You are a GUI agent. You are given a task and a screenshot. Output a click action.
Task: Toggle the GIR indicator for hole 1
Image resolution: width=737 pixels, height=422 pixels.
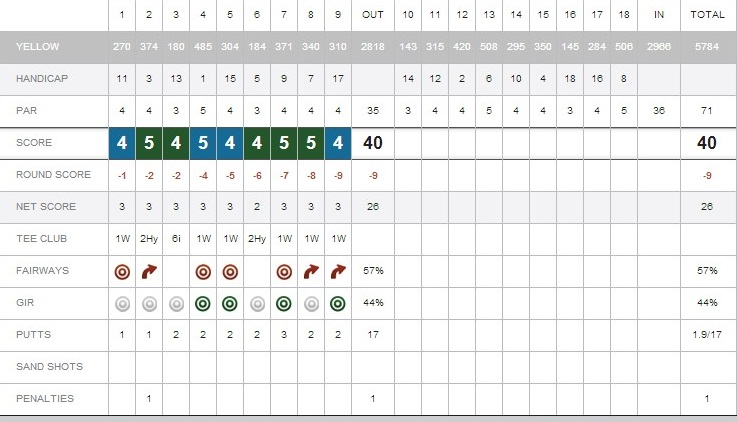(x=122, y=303)
